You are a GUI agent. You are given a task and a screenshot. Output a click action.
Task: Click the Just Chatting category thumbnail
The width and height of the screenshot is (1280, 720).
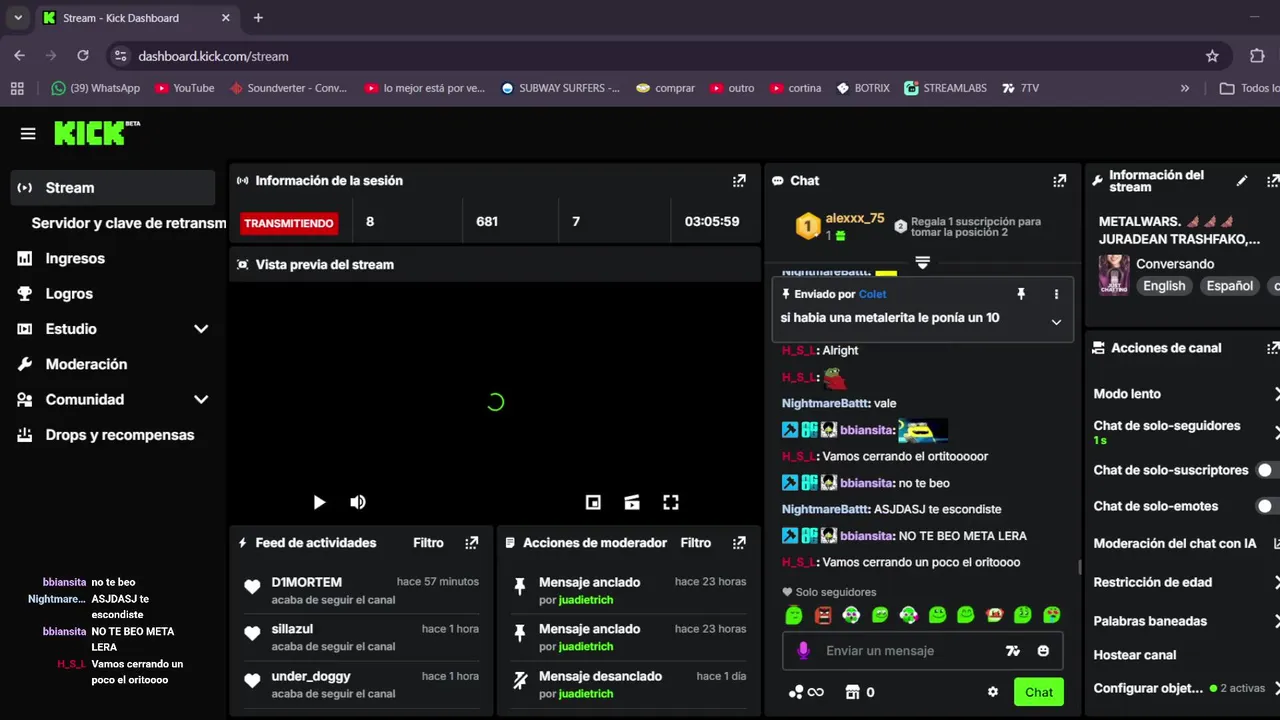(x=1114, y=274)
